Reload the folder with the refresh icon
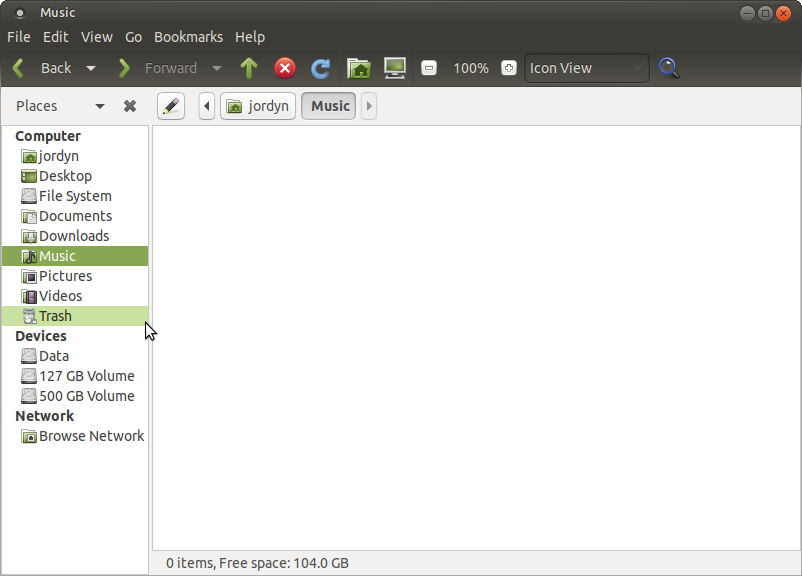The width and height of the screenshot is (802, 576). [x=320, y=68]
